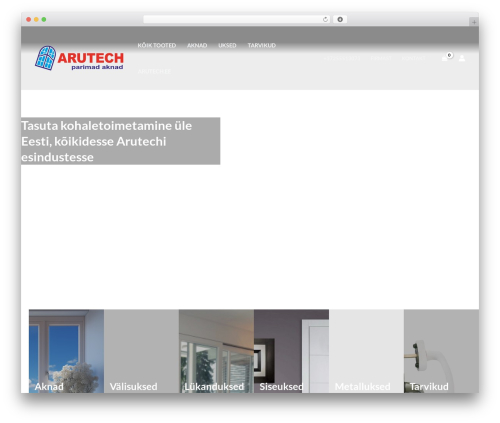
Task: Reload the page via browser refresh icon
Action: tap(325, 19)
